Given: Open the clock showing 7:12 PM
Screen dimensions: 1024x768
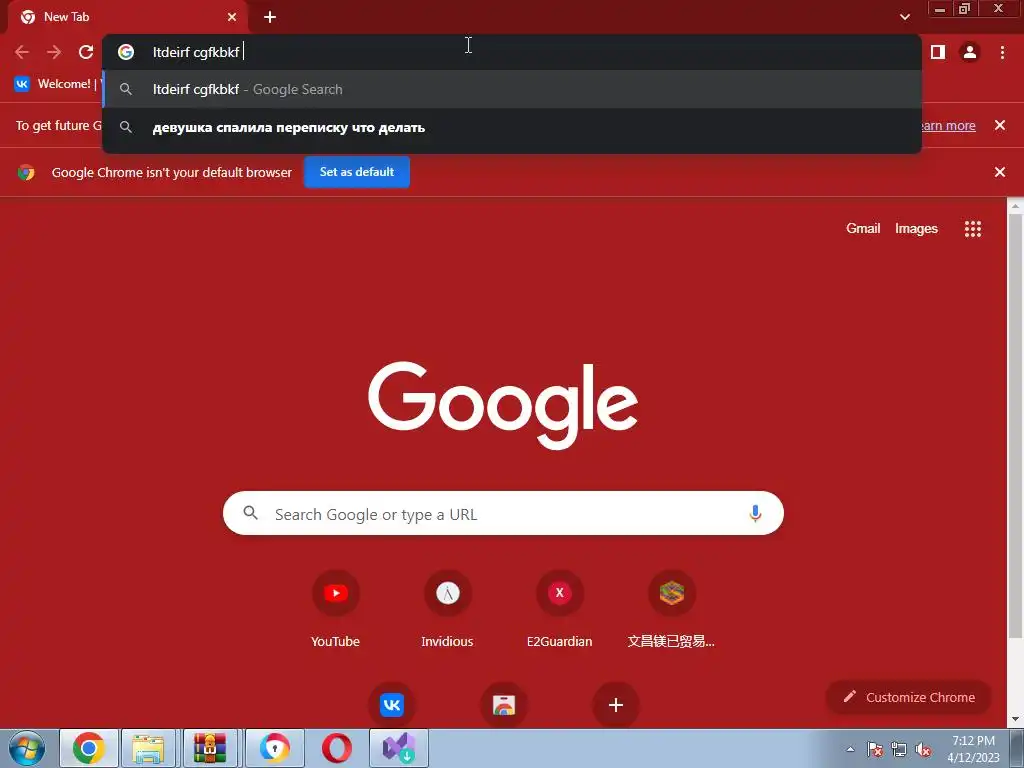Looking at the screenshot, I should point(974,748).
